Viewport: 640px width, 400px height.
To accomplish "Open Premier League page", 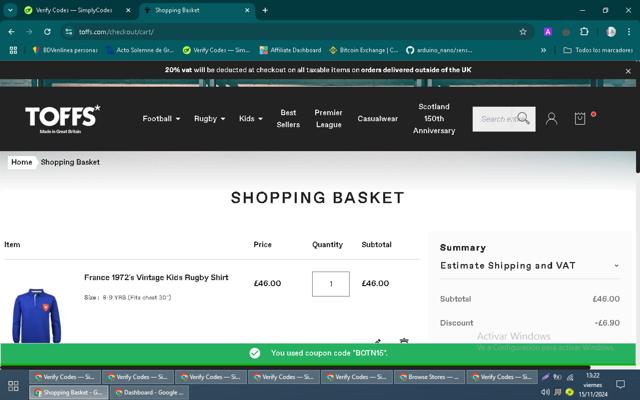I will click(328, 119).
